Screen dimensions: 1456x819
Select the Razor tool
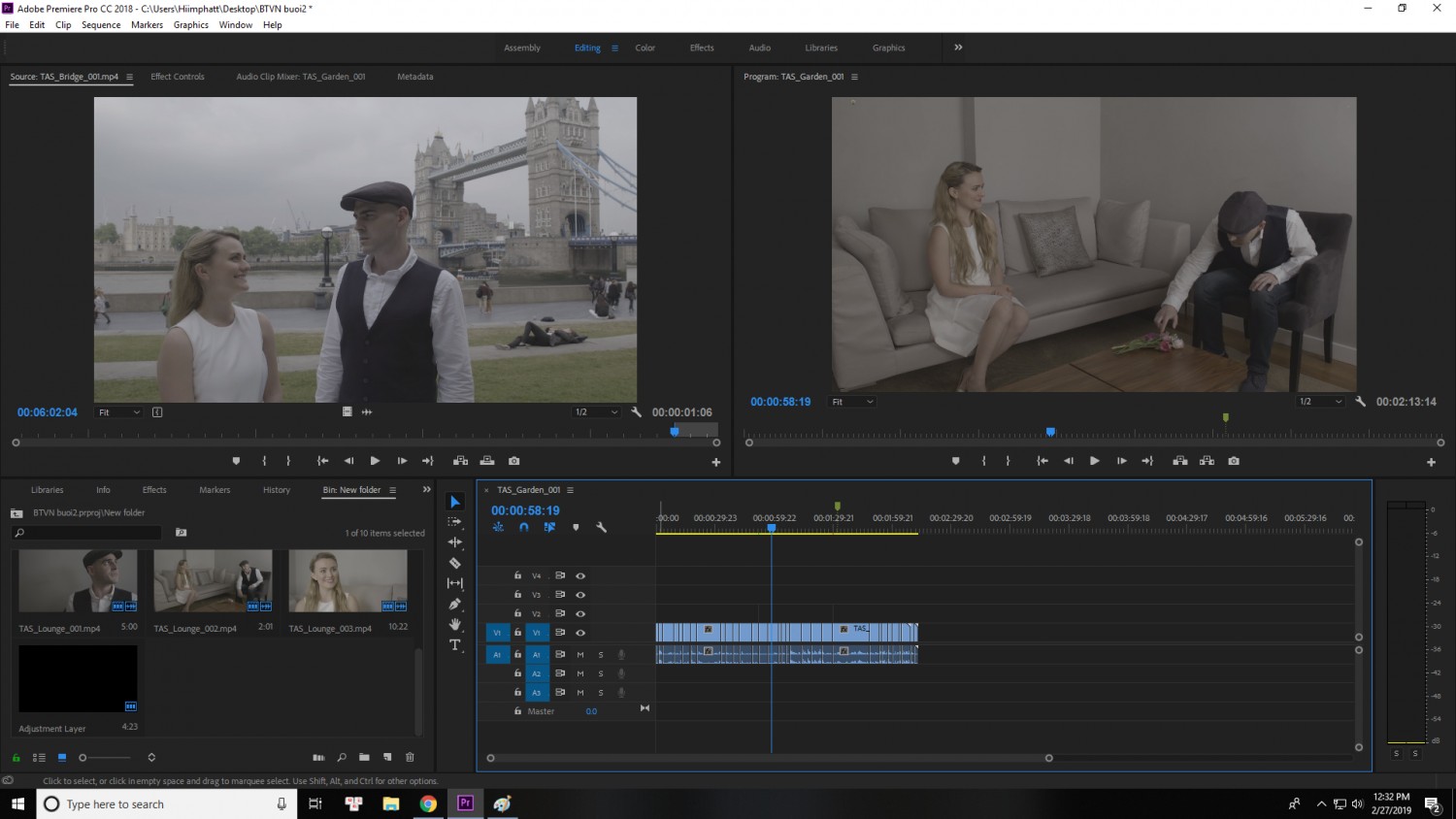455,563
